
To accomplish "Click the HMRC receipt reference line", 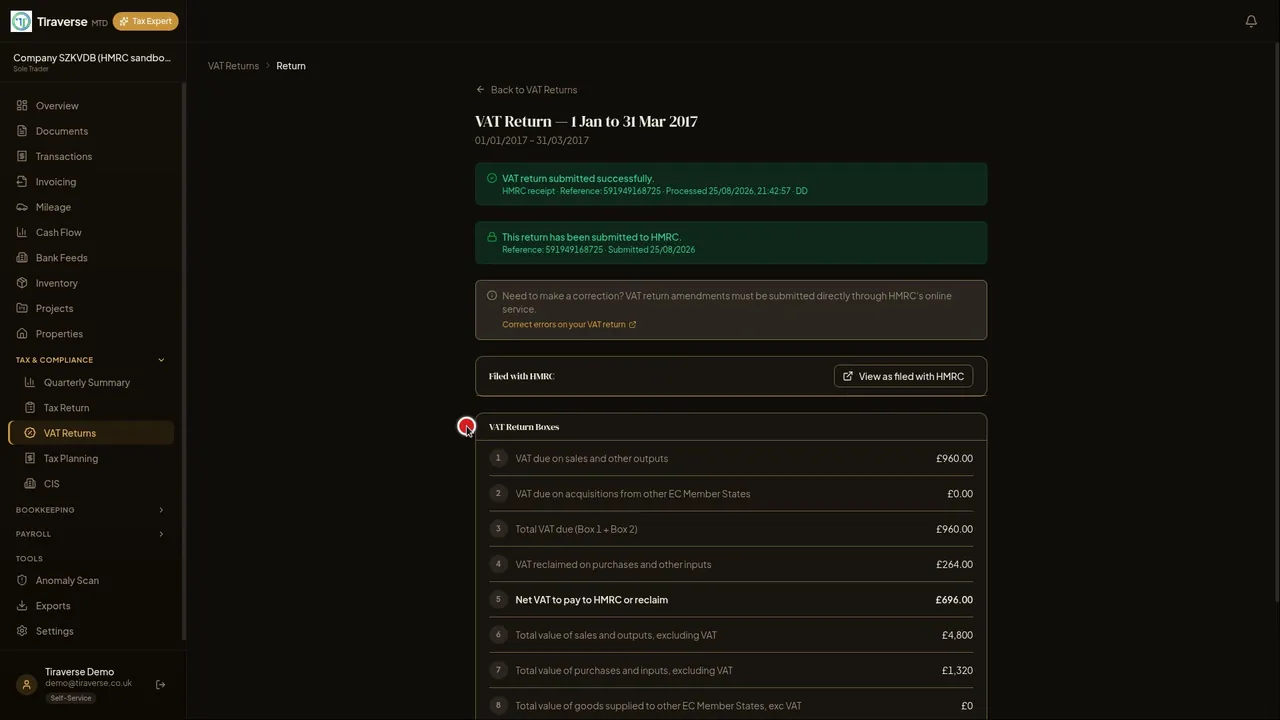I will pos(655,191).
